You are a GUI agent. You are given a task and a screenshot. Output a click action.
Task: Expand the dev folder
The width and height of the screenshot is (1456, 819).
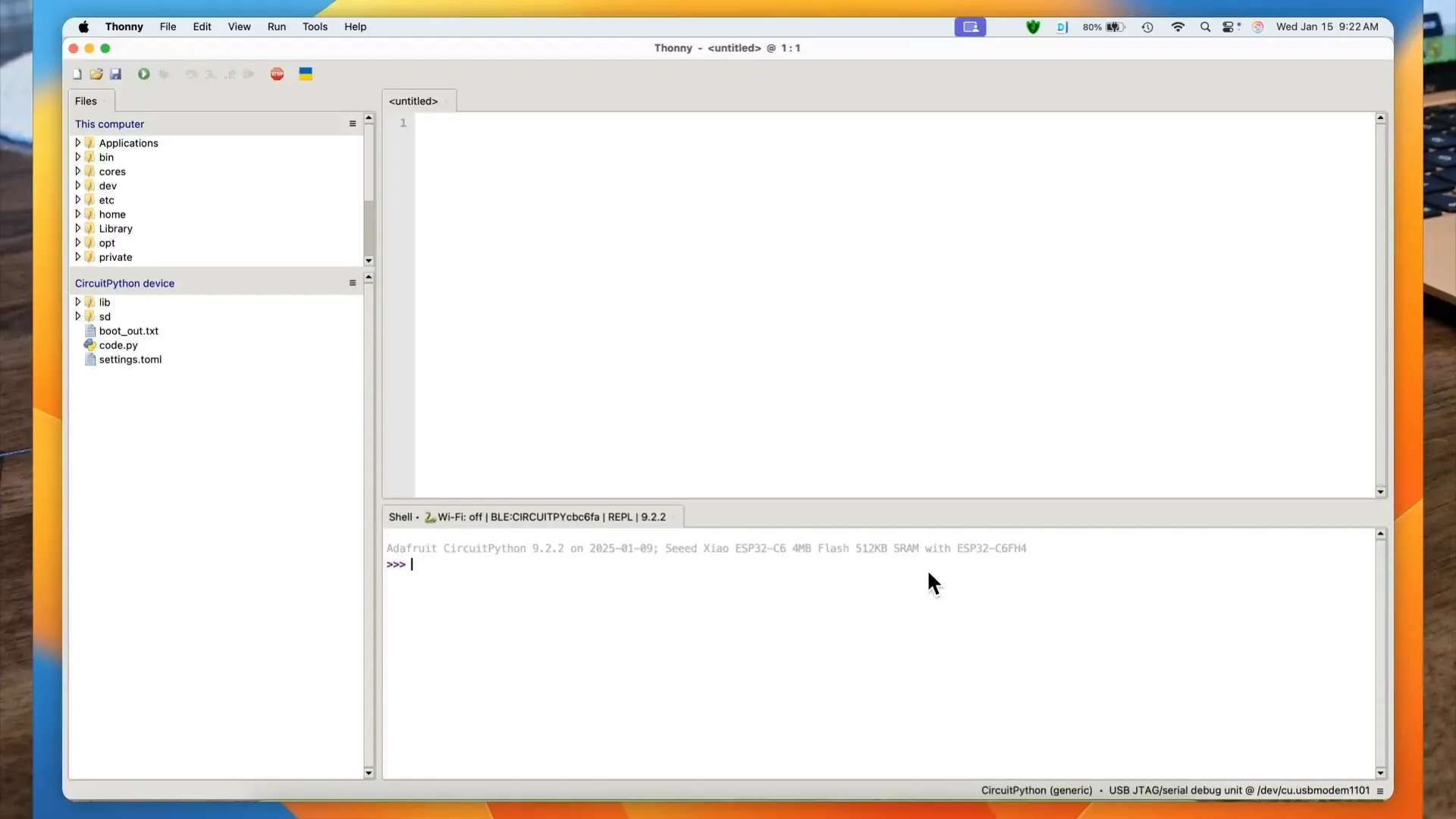click(x=77, y=186)
